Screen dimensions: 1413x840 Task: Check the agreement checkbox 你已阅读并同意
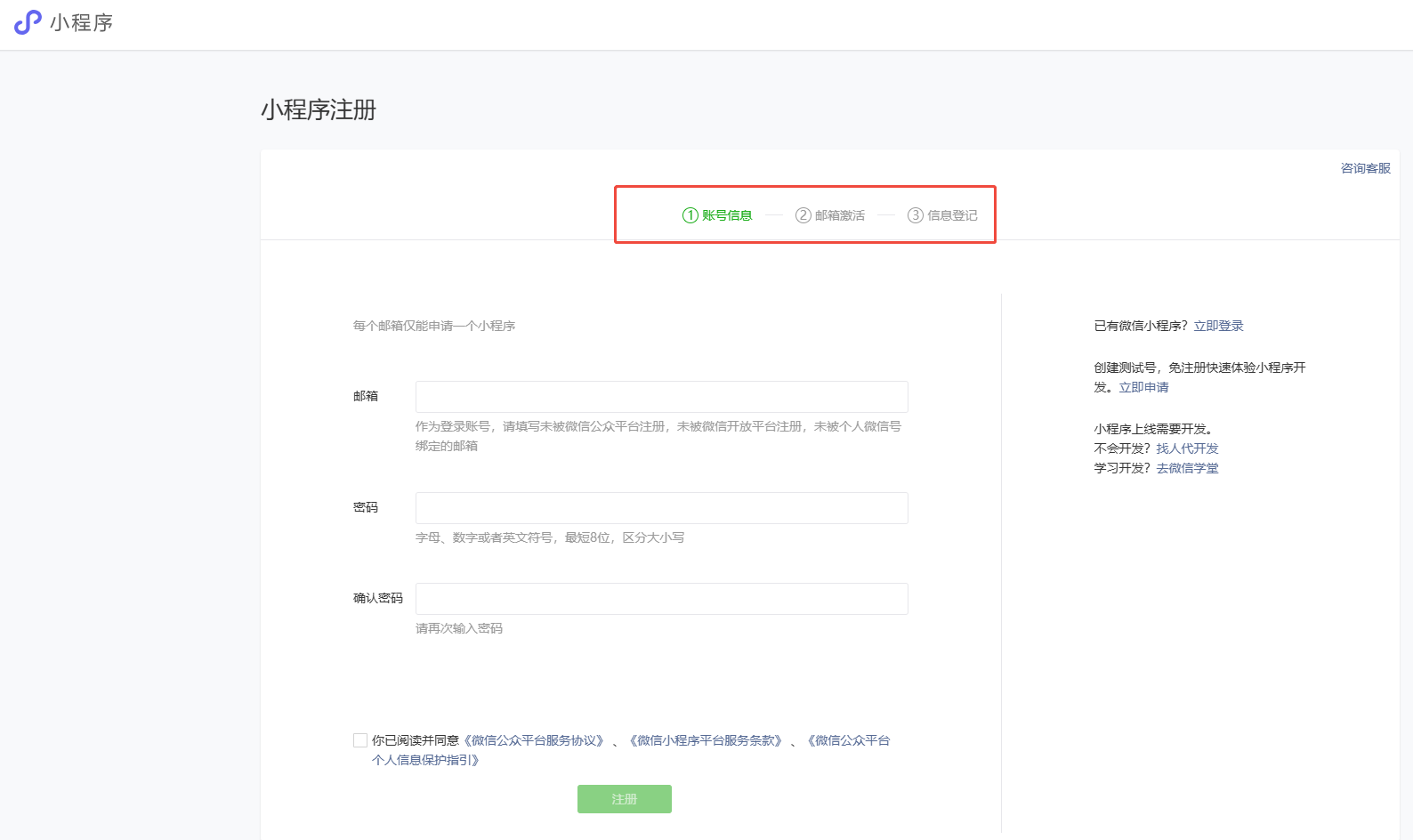click(x=360, y=740)
